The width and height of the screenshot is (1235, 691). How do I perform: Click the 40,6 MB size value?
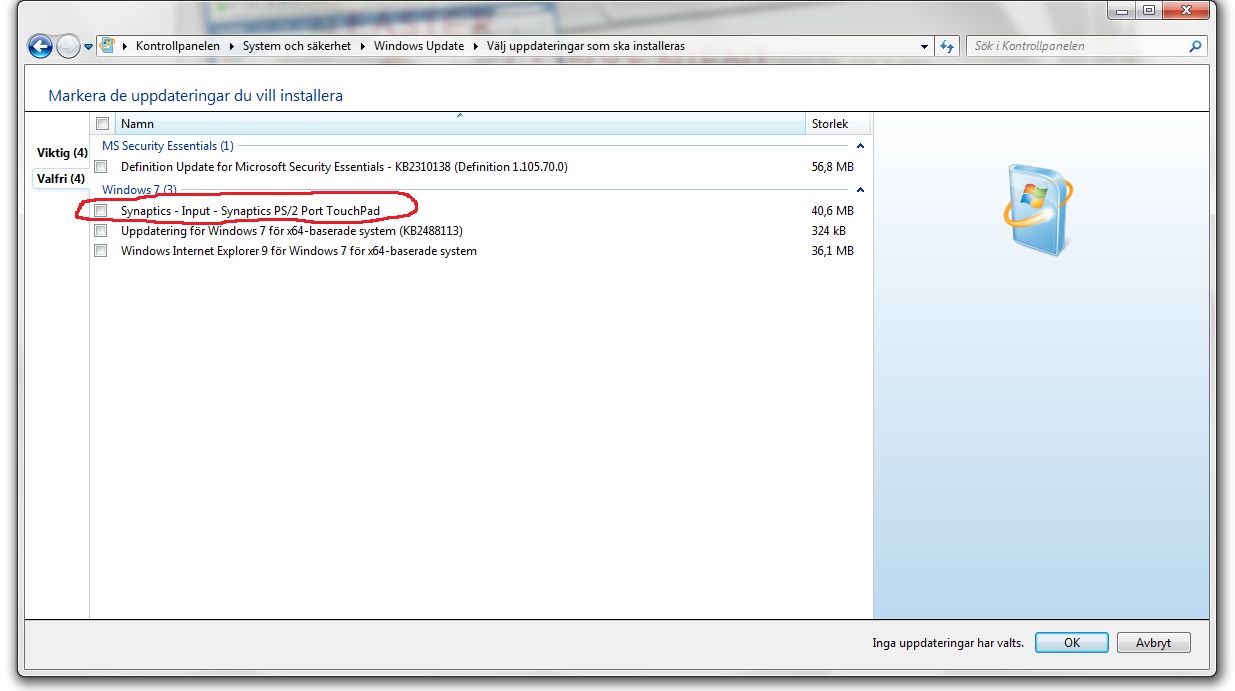(833, 211)
